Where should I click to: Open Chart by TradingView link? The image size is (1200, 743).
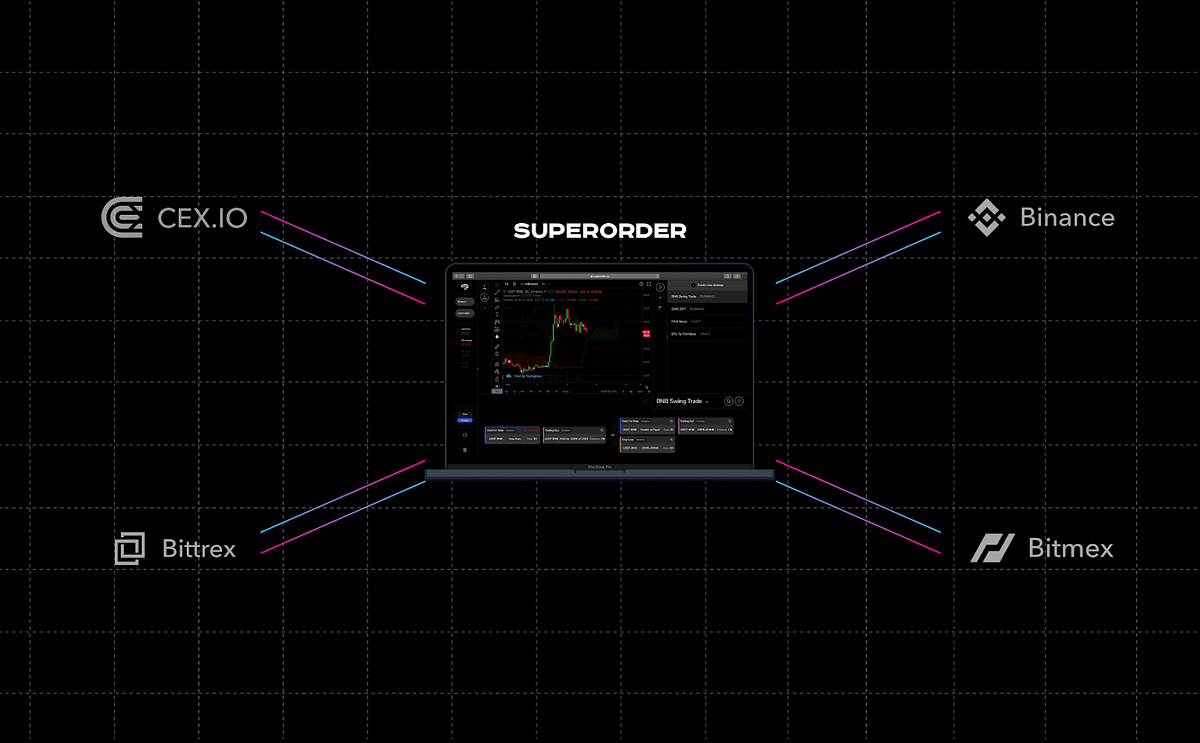coord(525,376)
